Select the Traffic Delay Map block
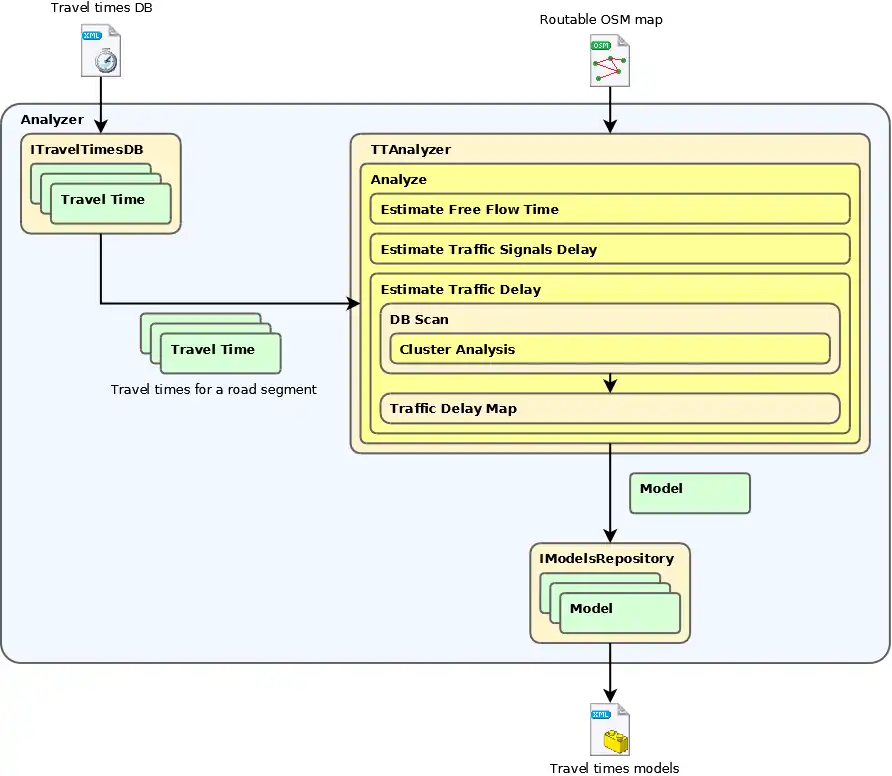 [609, 408]
